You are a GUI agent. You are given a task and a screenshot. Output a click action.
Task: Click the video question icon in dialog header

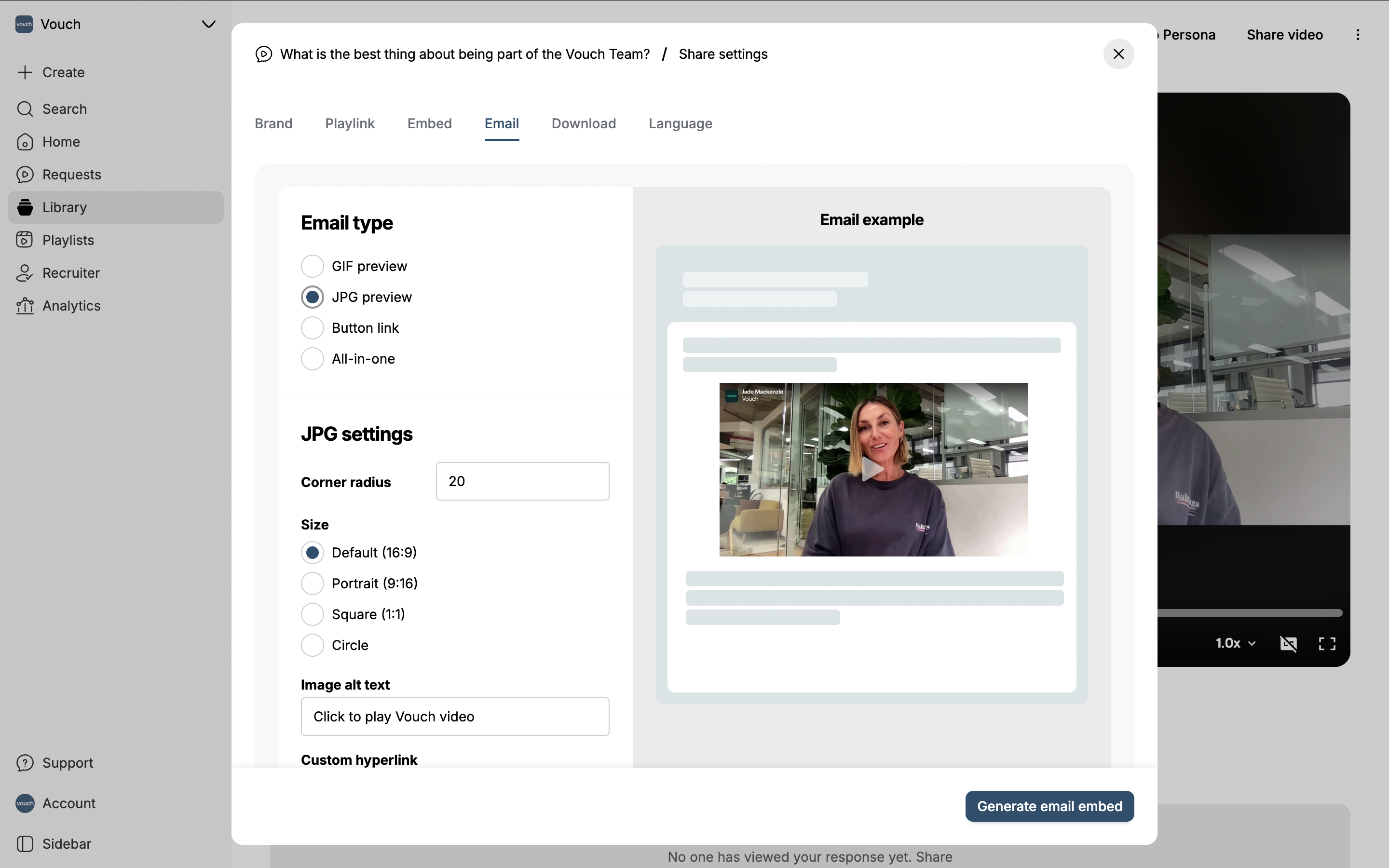(263, 54)
